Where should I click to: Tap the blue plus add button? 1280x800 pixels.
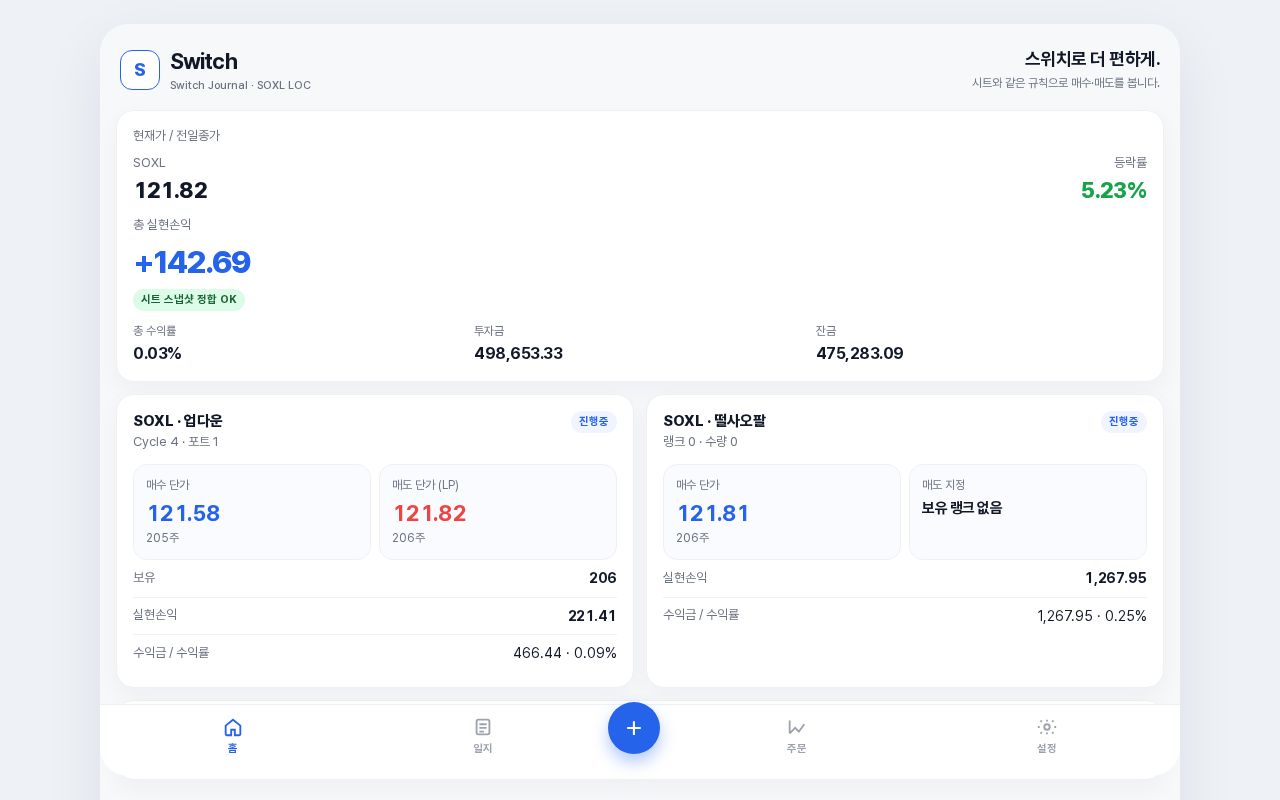[634, 728]
